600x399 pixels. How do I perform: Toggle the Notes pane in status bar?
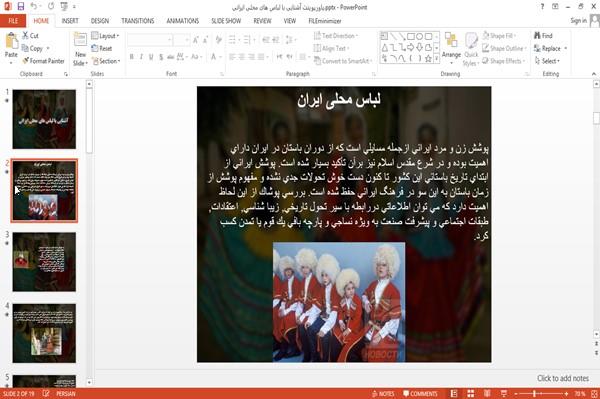pos(383,394)
